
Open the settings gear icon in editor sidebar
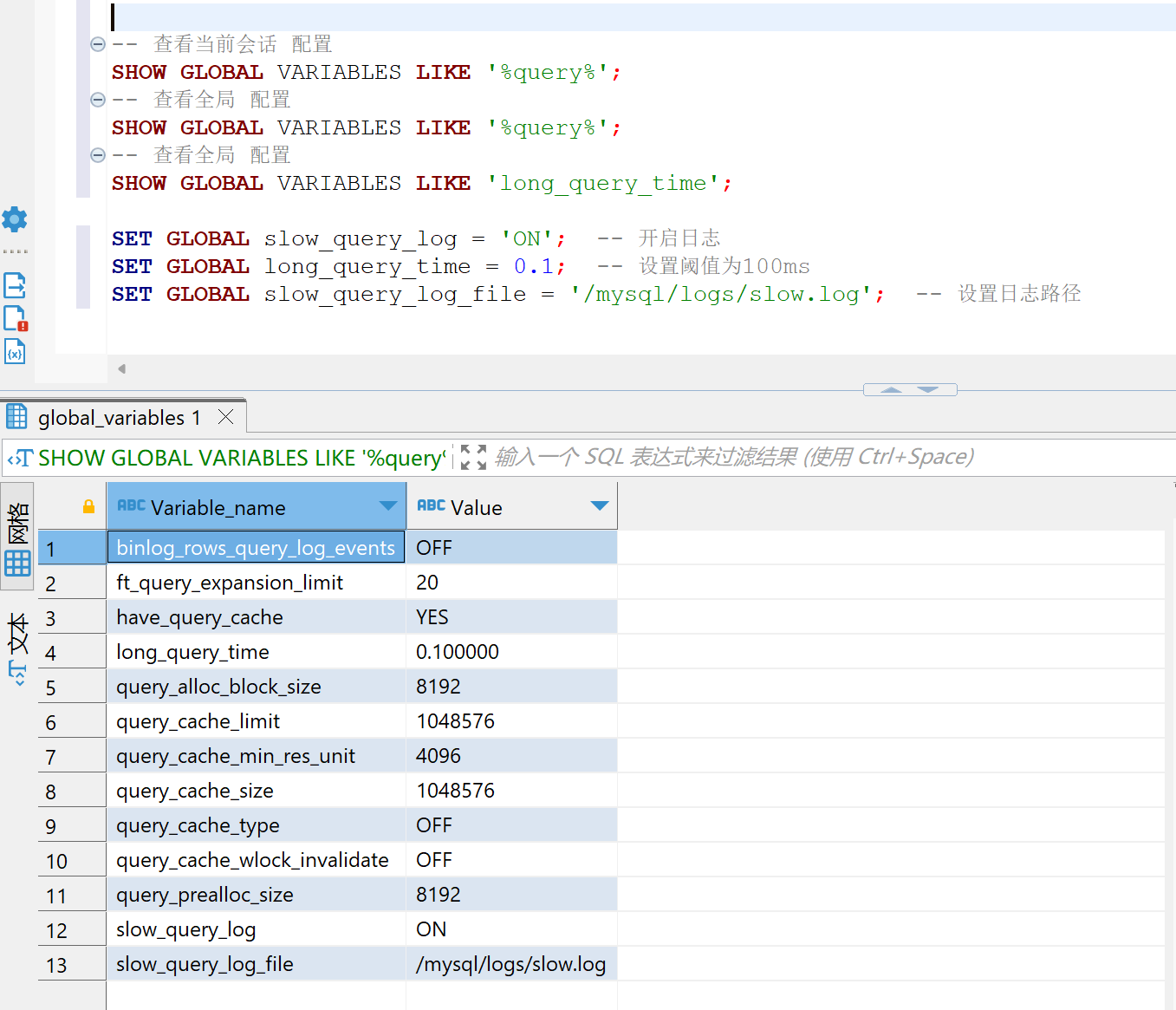[15, 219]
